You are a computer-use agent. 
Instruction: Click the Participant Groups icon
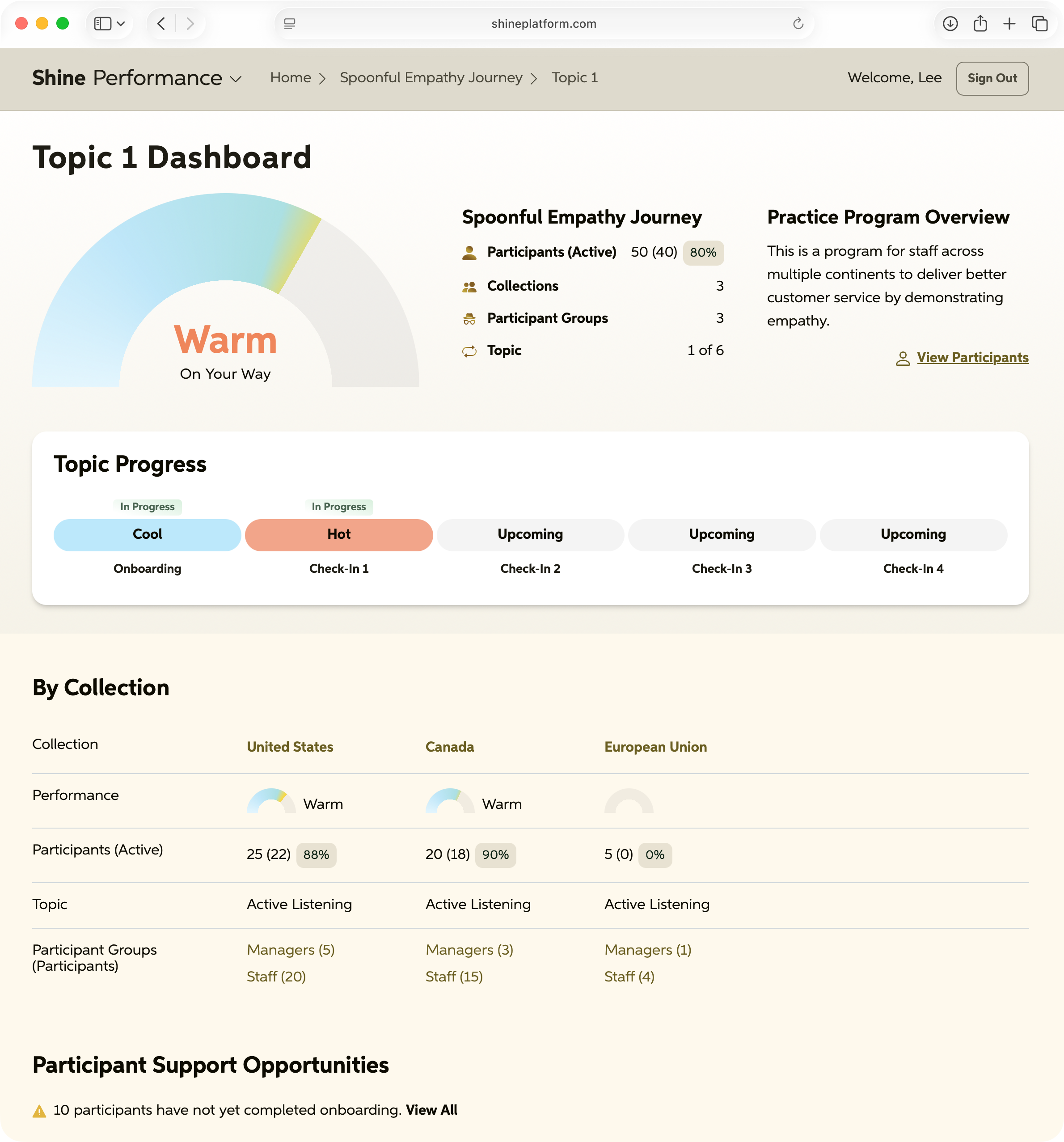pyautogui.click(x=470, y=319)
